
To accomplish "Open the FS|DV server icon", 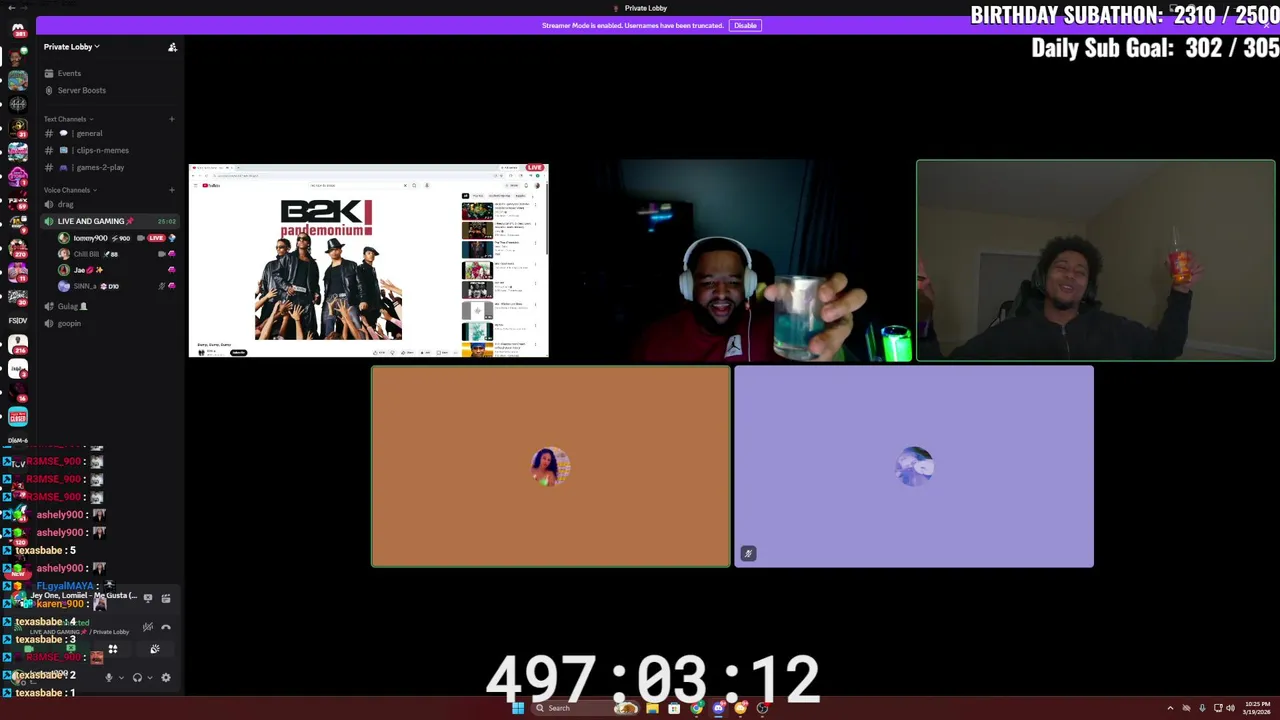I will pyautogui.click(x=18, y=321).
